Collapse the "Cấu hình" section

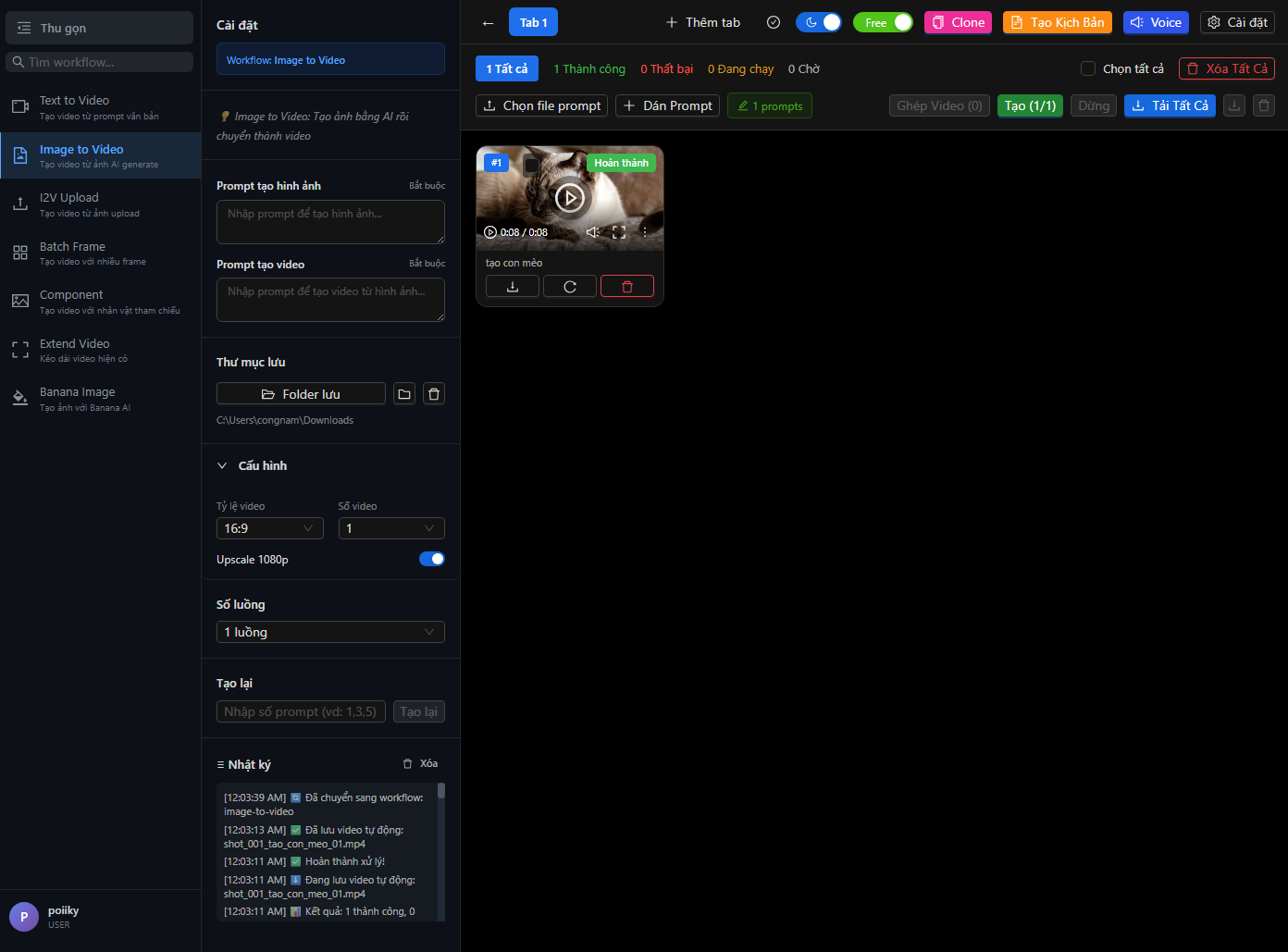pos(222,465)
